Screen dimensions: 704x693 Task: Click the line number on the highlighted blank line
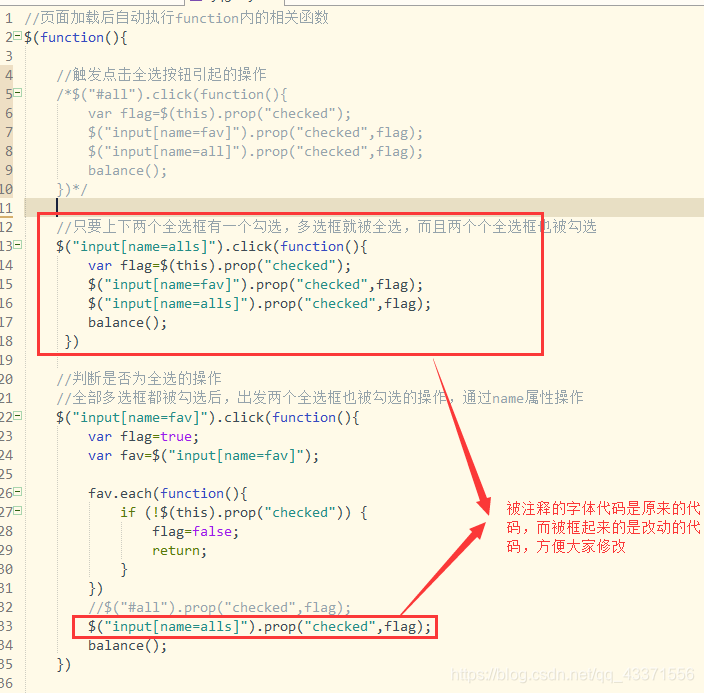tap(6, 208)
